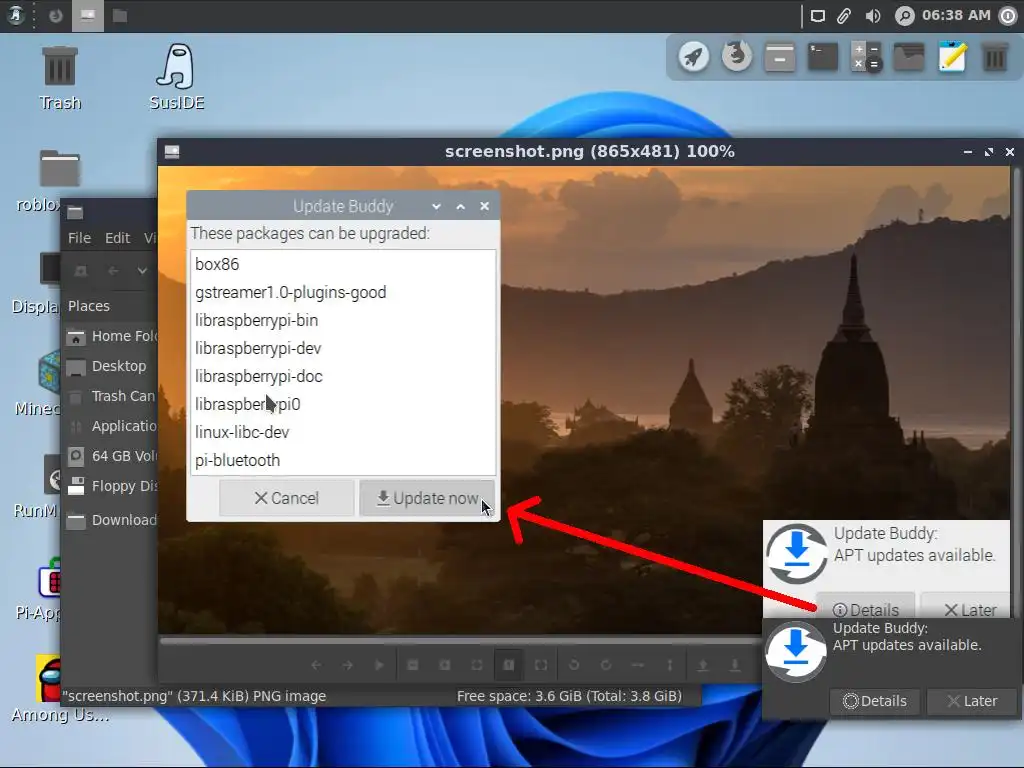
Task: Start the slideshow in the image viewer
Action: tap(379, 665)
